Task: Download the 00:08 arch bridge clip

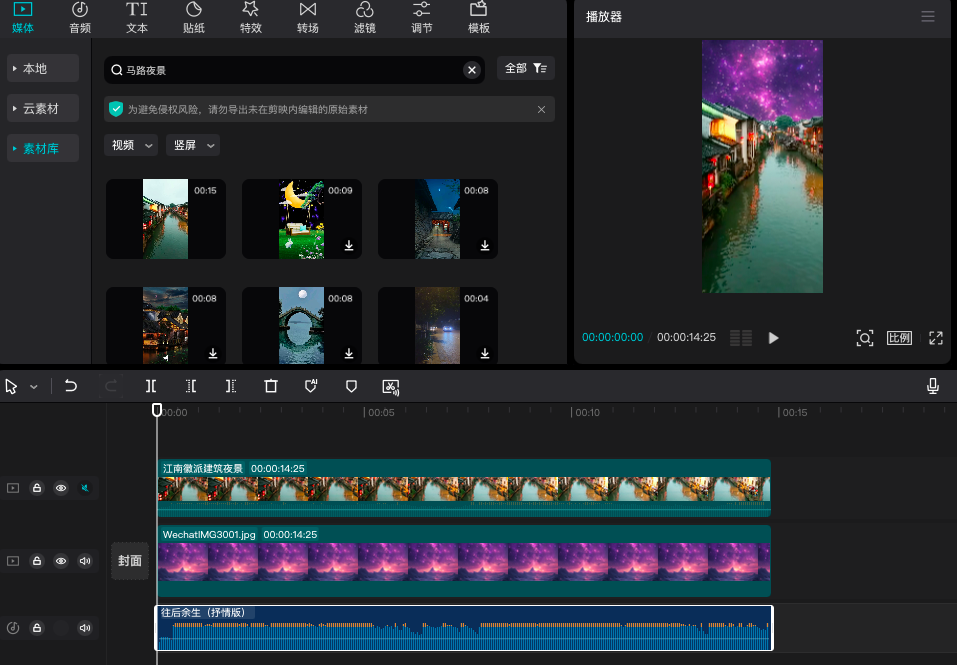Action: click(x=348, y=353)
